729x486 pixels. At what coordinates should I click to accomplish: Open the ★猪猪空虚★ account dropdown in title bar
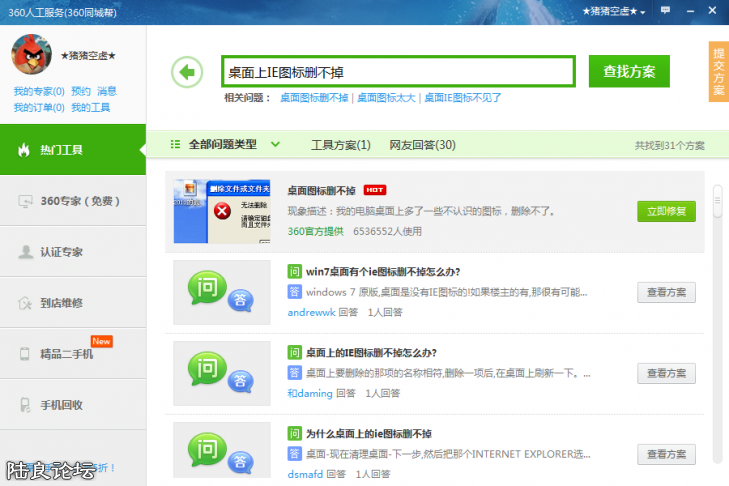(614, 11)
